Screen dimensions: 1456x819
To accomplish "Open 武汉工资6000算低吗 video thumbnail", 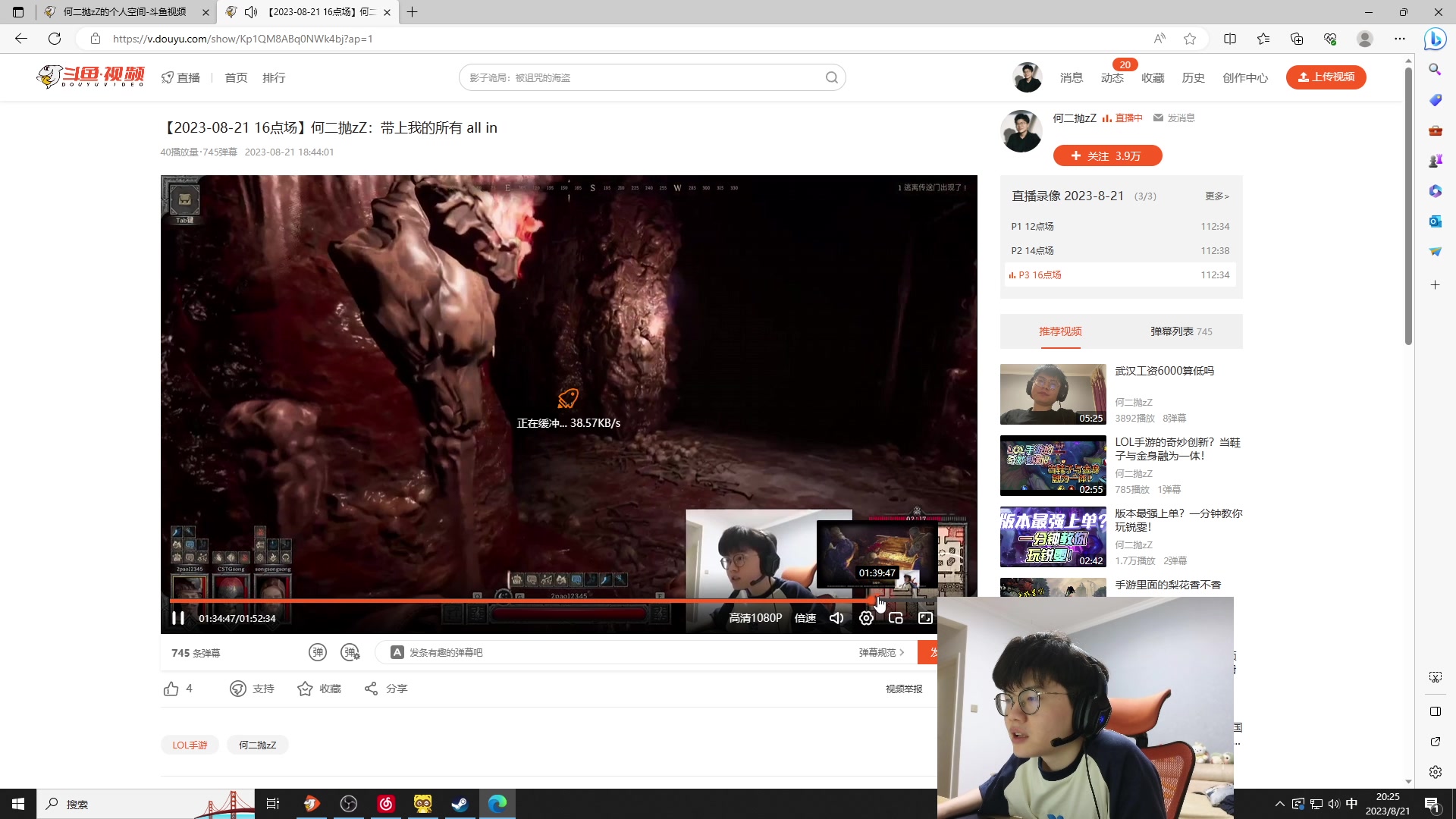I will [x=1053, y=394].
